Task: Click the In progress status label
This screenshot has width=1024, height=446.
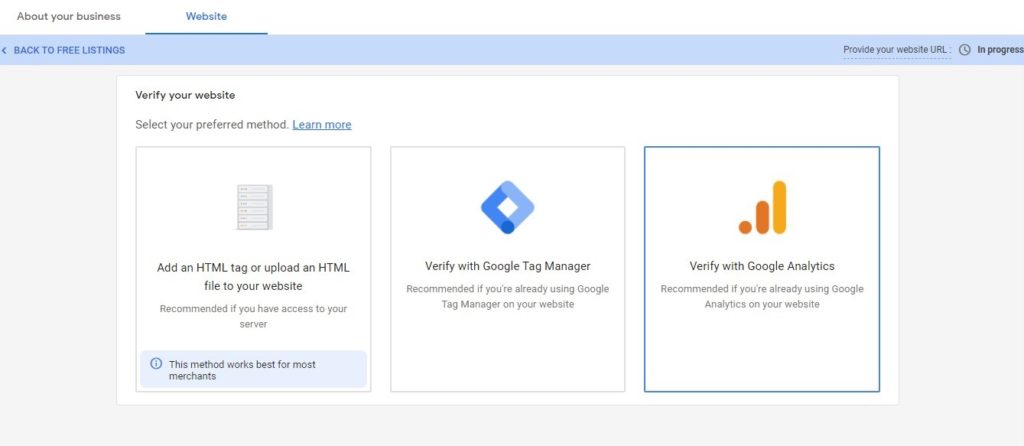Action: 1000,50
